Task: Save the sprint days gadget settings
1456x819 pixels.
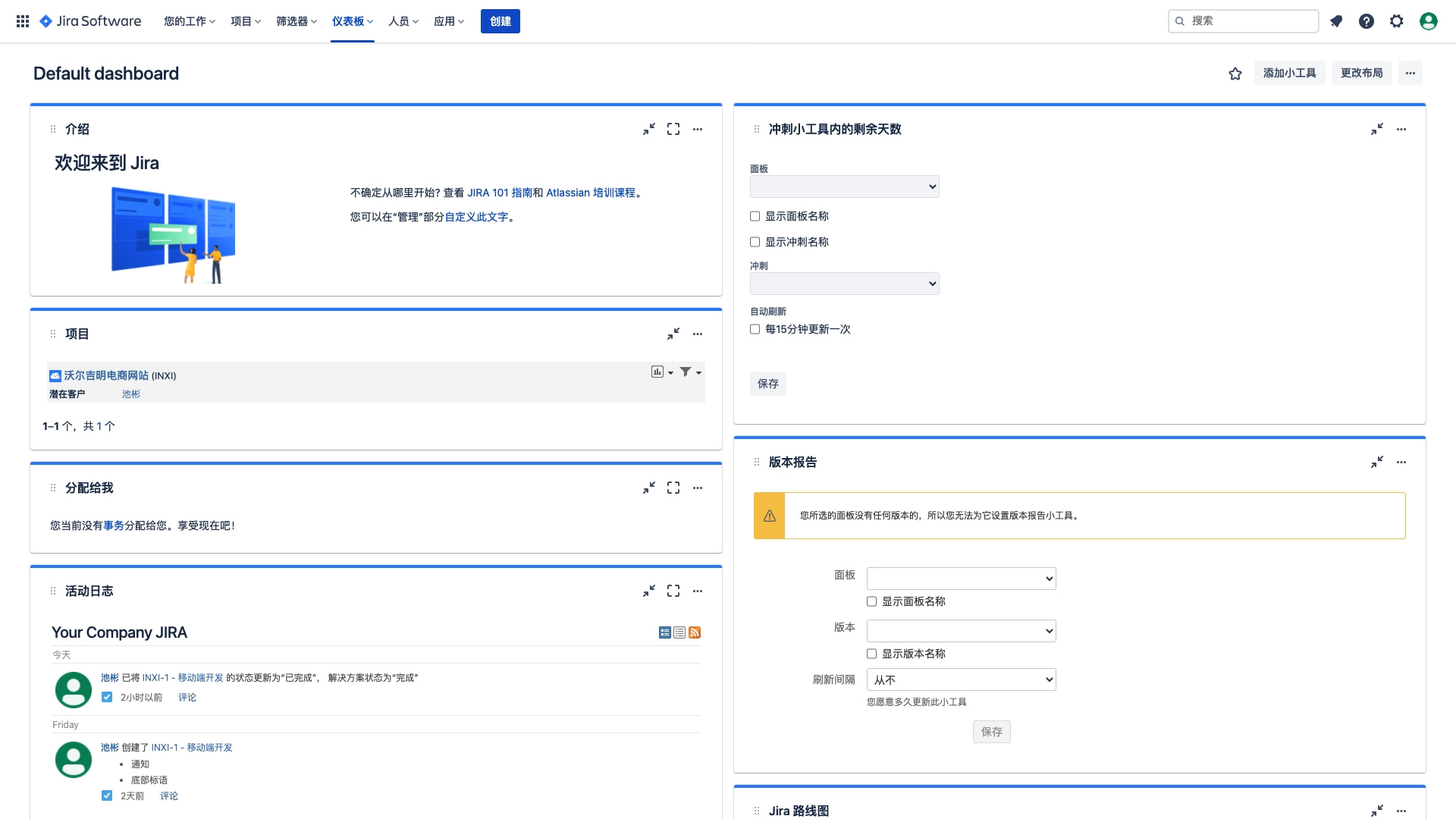Action: 768,384
